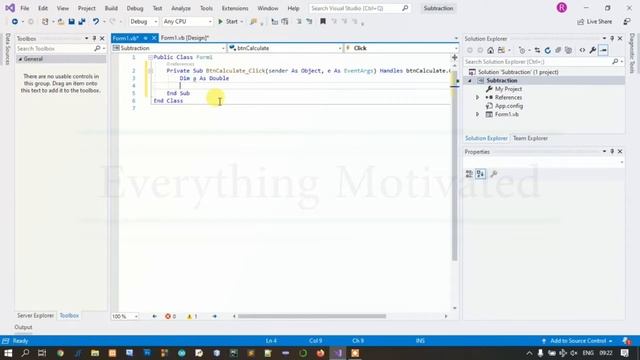This screenshot has height=360, width=640.
Task: Open the Analyze menu
Action: (x=181, y=8)
